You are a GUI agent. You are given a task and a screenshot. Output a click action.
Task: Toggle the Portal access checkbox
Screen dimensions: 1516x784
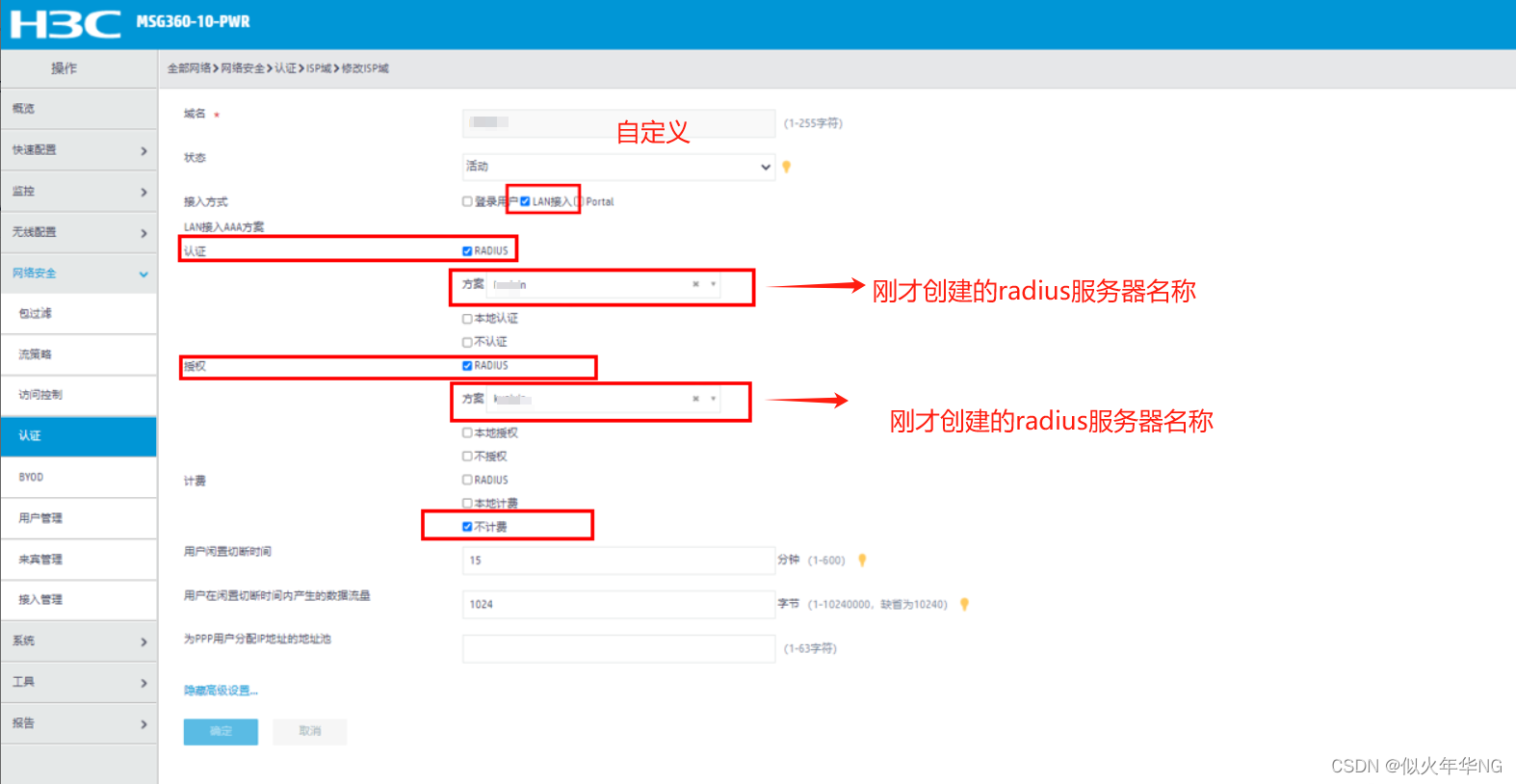click(x=579, y=201)
